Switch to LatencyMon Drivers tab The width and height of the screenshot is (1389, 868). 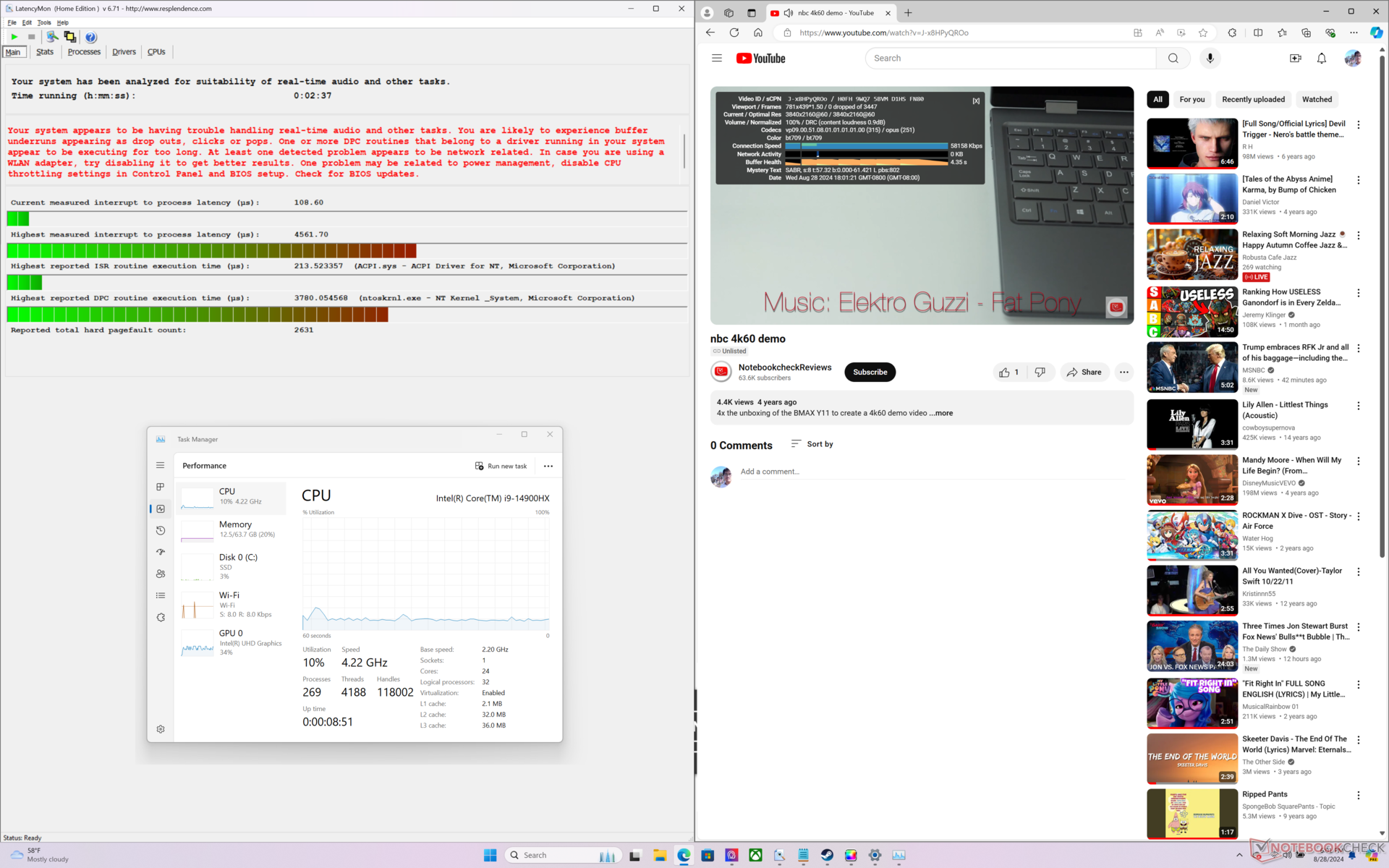coord(124,52)
